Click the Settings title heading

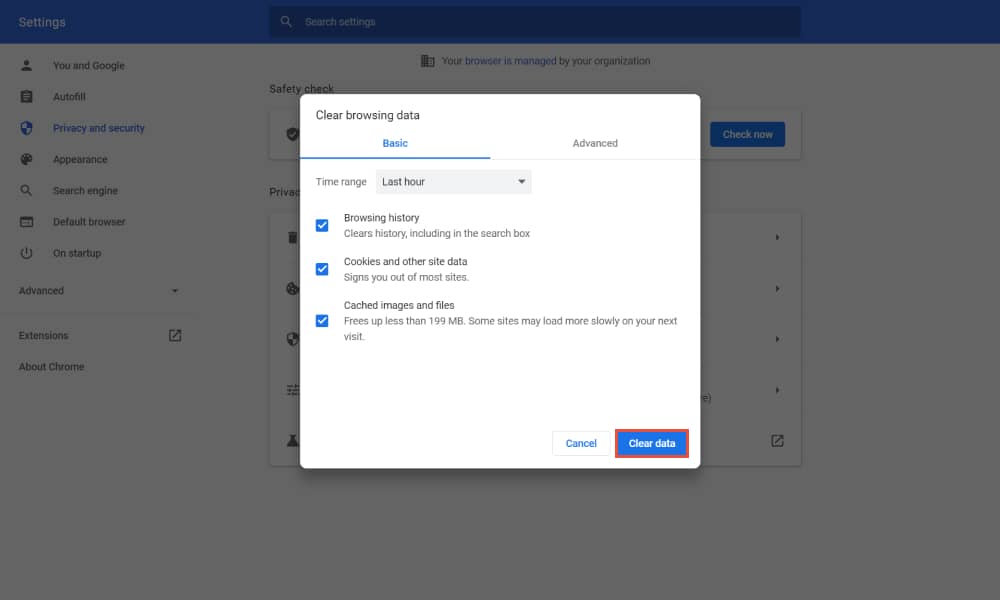[x=42, y=22]
